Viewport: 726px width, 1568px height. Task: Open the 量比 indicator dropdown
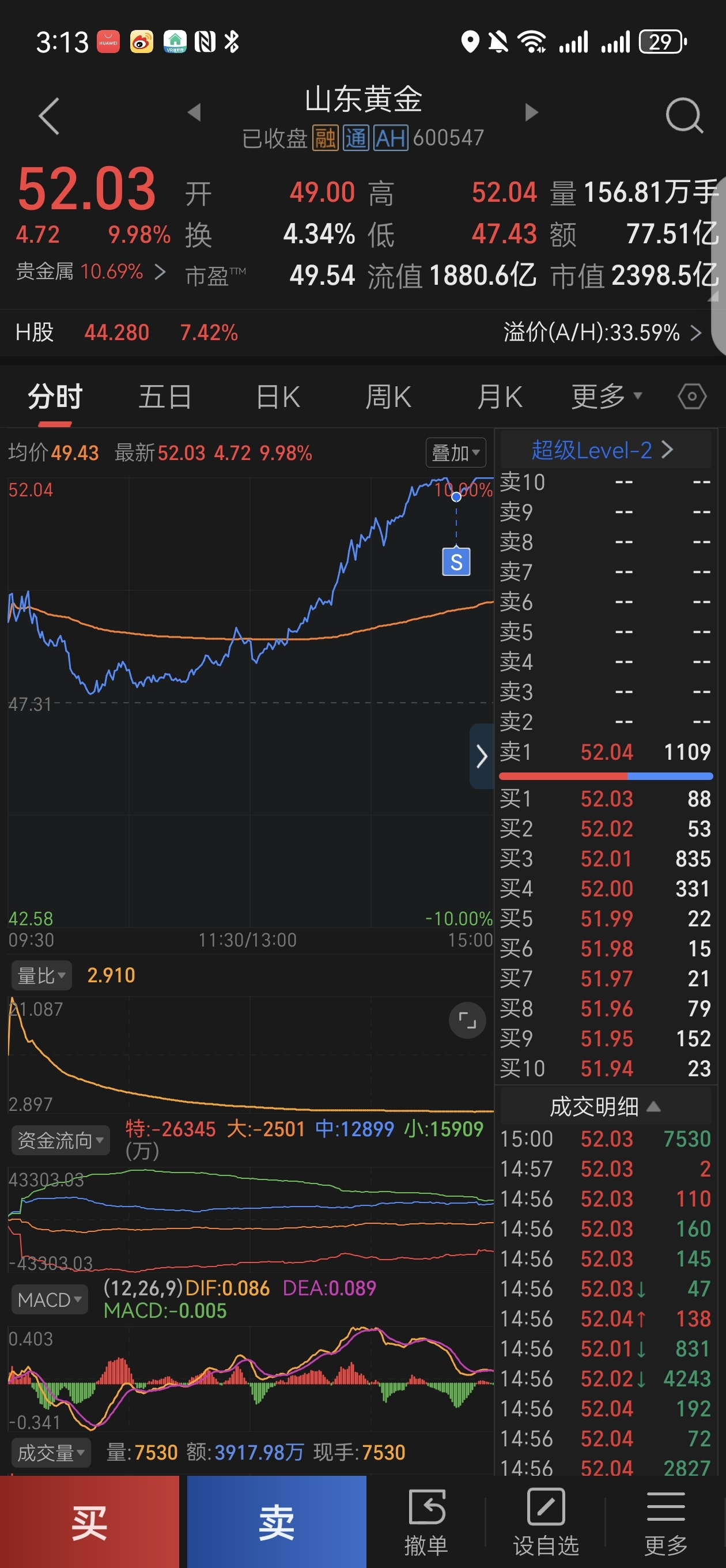point(41,976)
